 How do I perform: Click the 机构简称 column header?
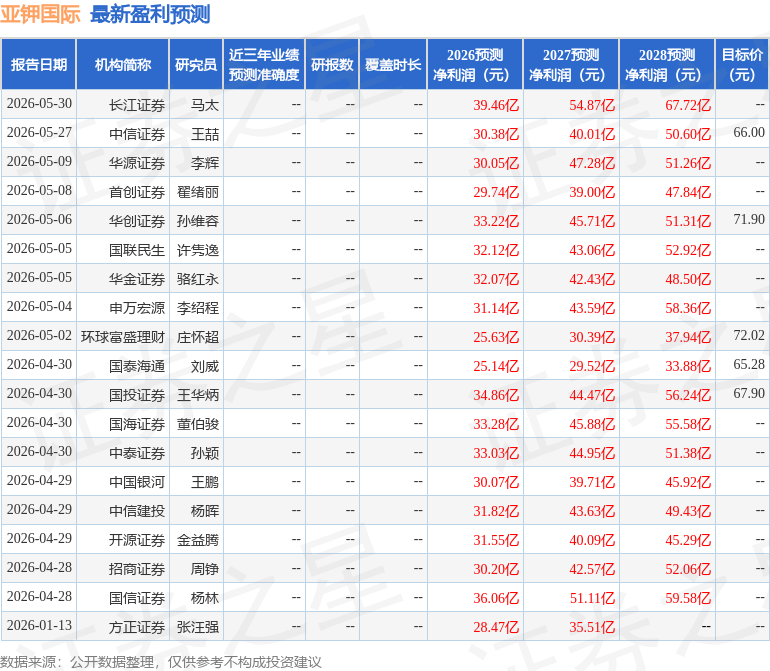click(x=123, y=64)
